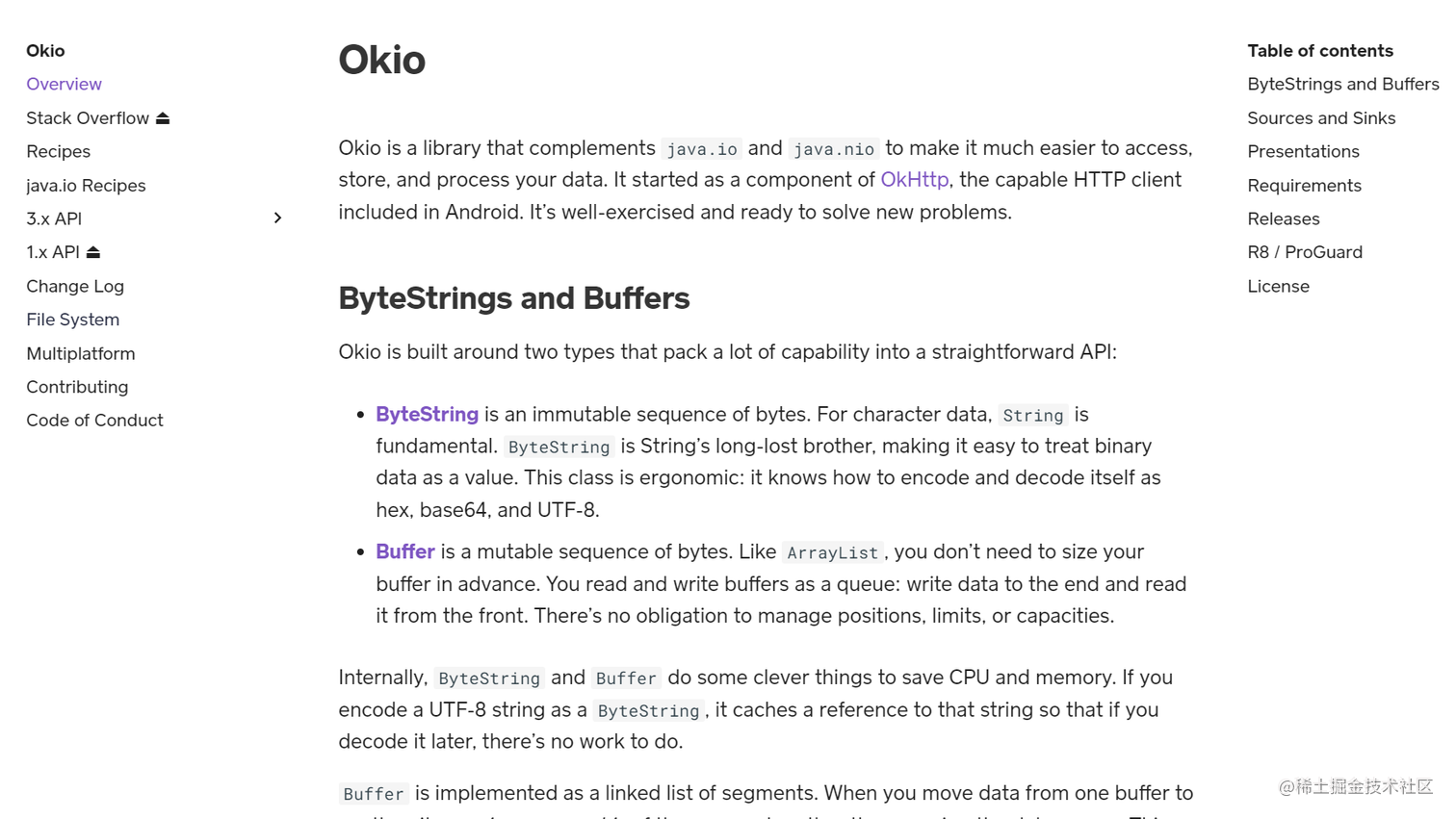The image size is (1456, 819).
Task: Navigate to the File System page
Action: pos(72,319)
